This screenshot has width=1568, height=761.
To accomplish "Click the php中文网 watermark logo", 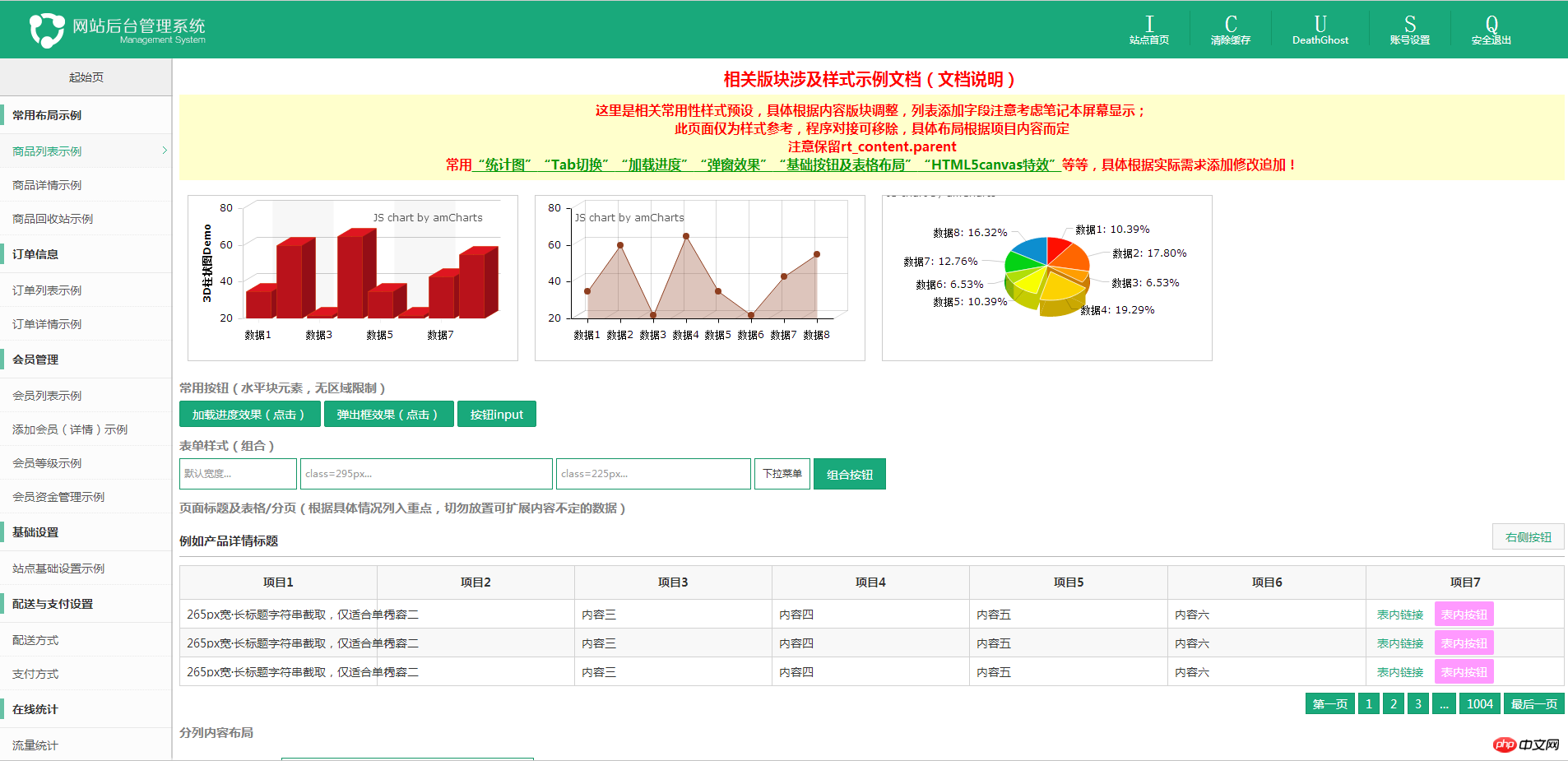I will pyautogui.click(x=1526, y=745).
